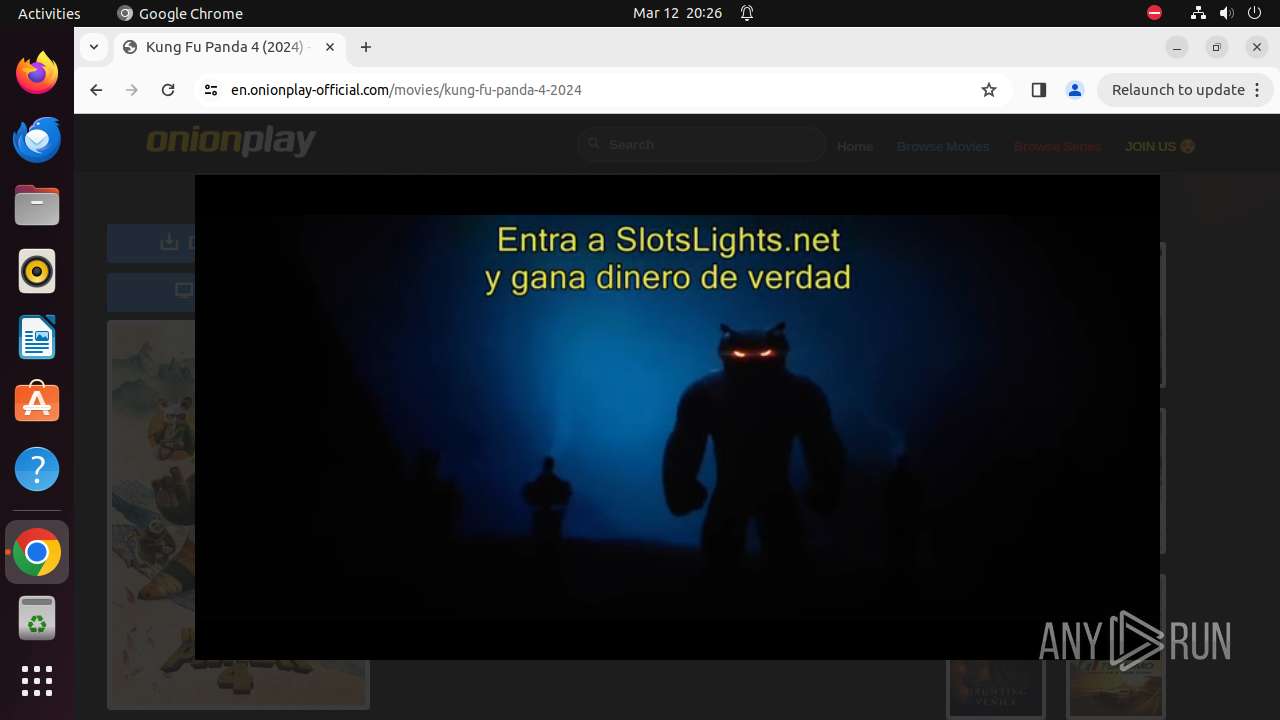Expand the Chrome tab search dropdown
This screenshot has width=1280, height=720.
93,47
